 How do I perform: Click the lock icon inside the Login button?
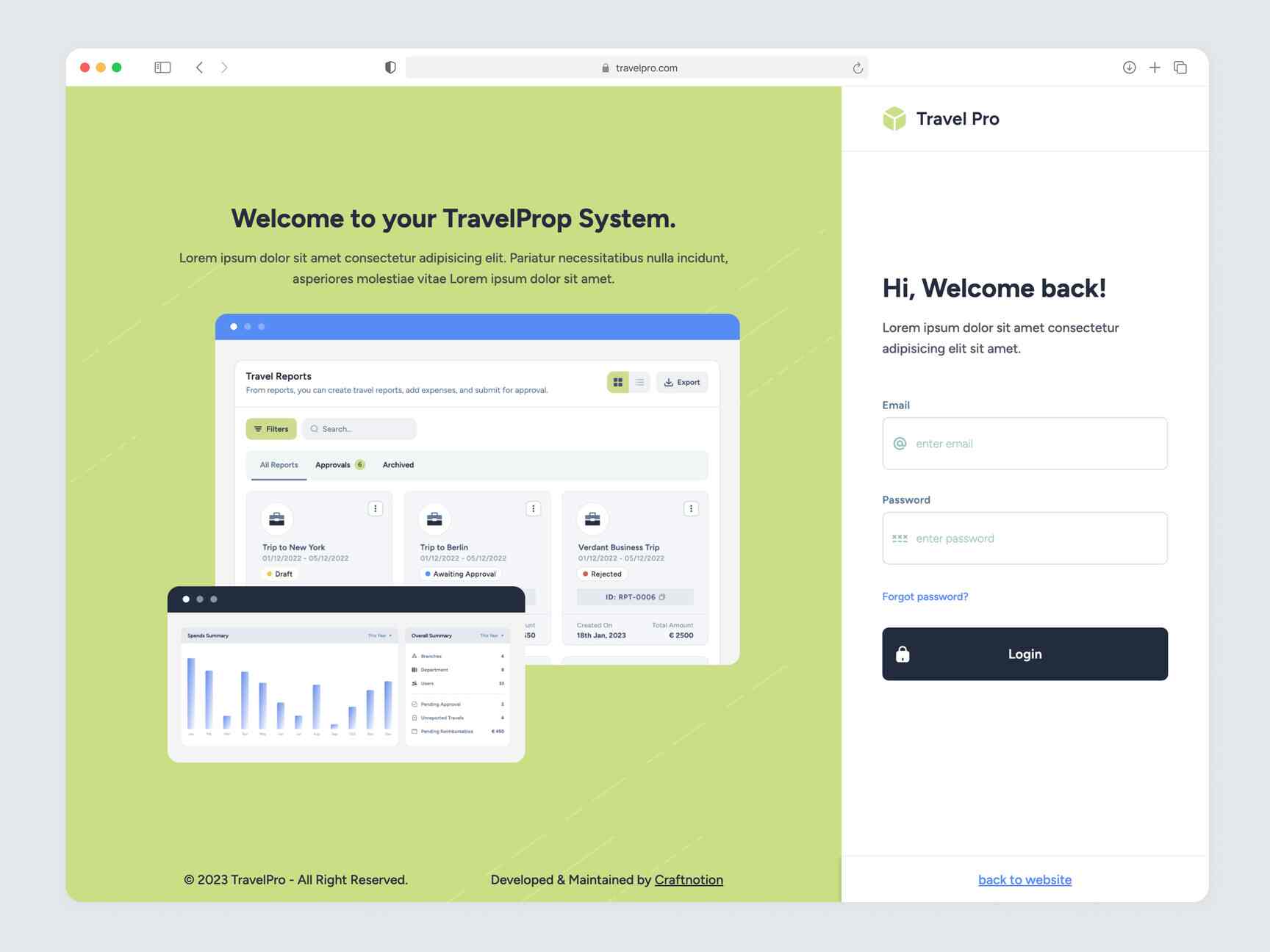click(x=903, y=654)
